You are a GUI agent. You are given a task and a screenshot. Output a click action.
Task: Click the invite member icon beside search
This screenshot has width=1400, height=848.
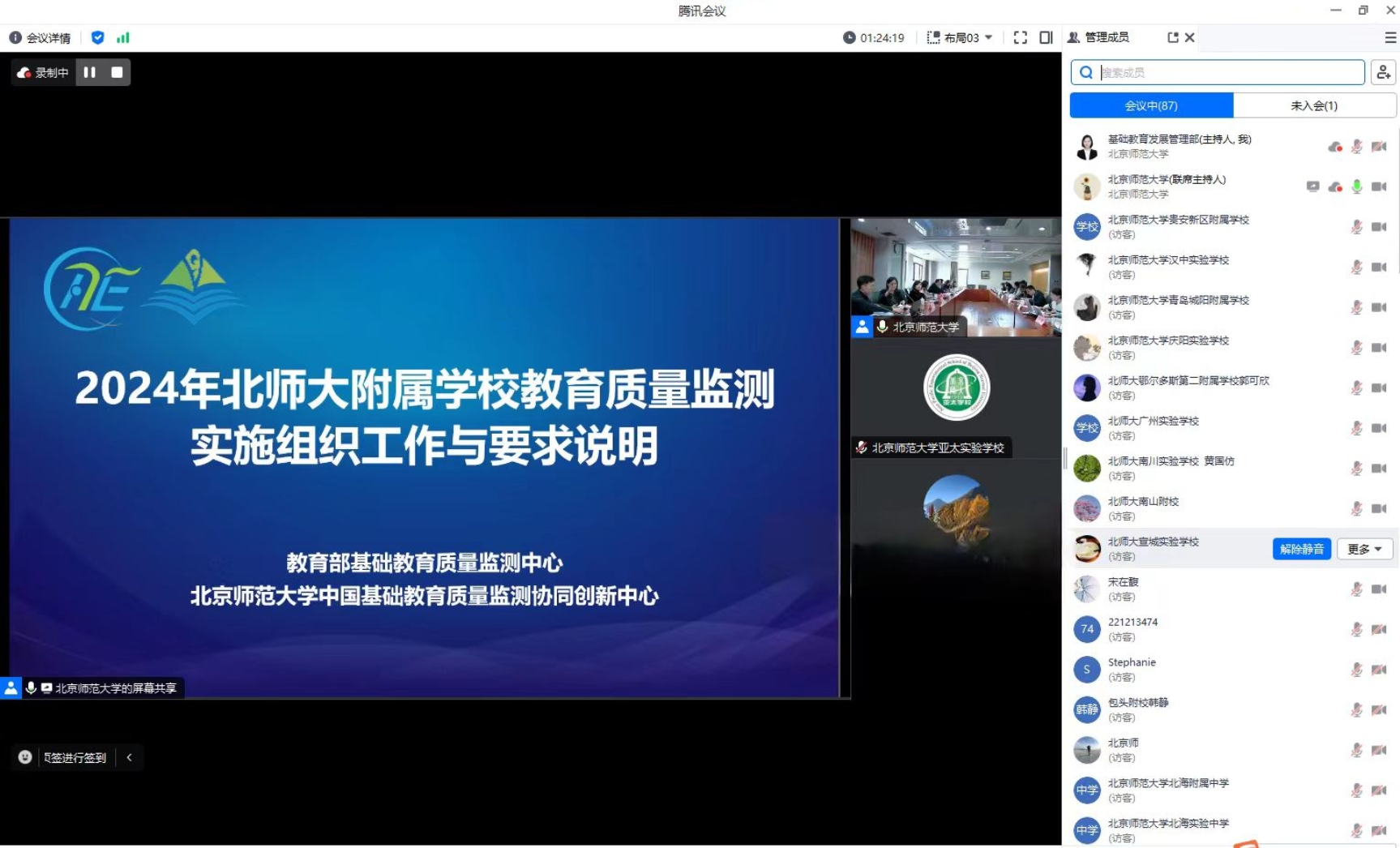click(x=1383, y=72)
